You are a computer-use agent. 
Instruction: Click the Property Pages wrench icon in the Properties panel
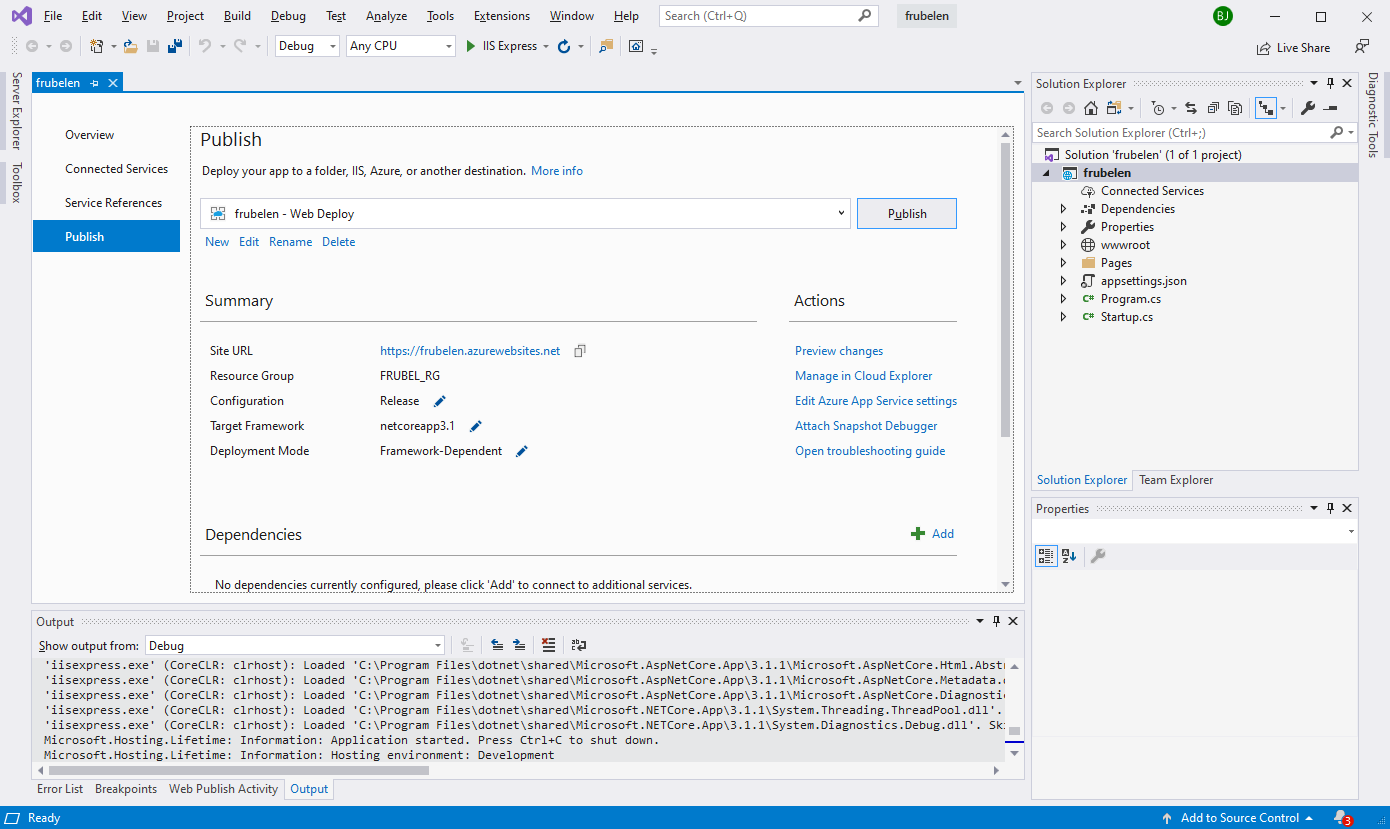point(1098,556)
